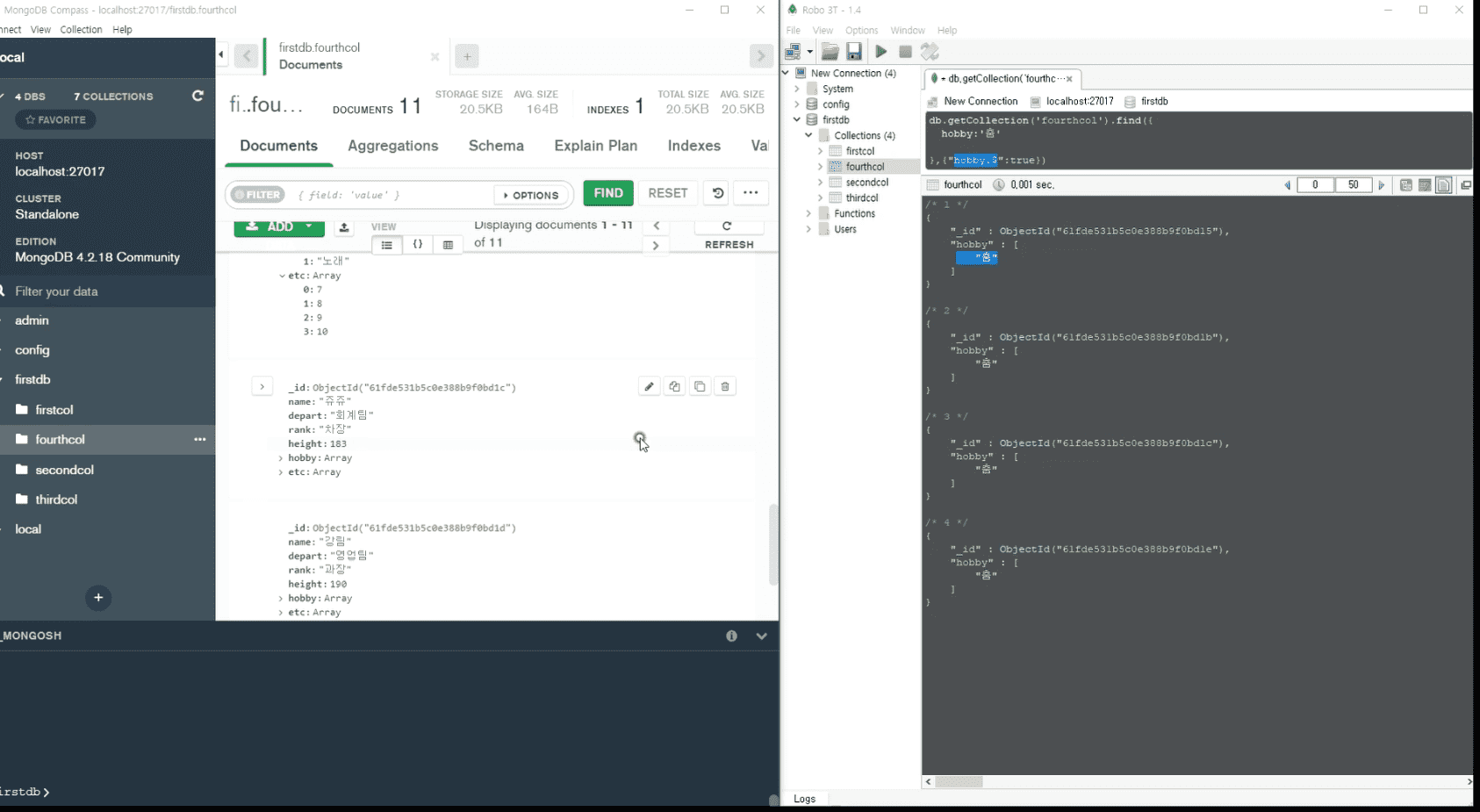The width and height of the screenshot is (1480, 812).
Task: Create a database with the plus button
Action: [98, 598]
